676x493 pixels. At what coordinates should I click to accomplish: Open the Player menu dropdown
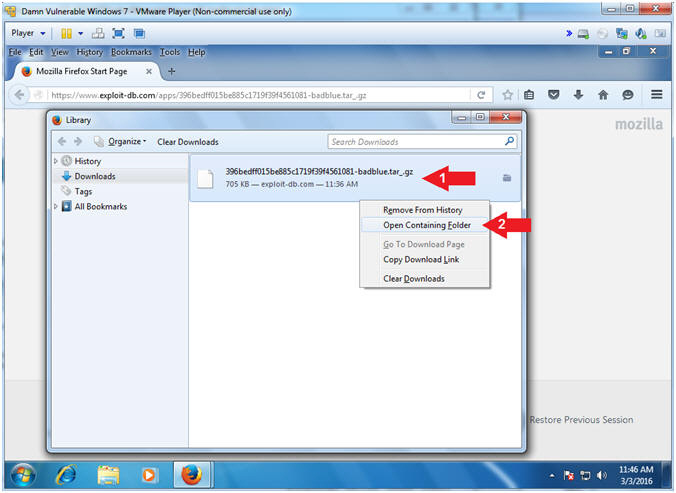28,33
